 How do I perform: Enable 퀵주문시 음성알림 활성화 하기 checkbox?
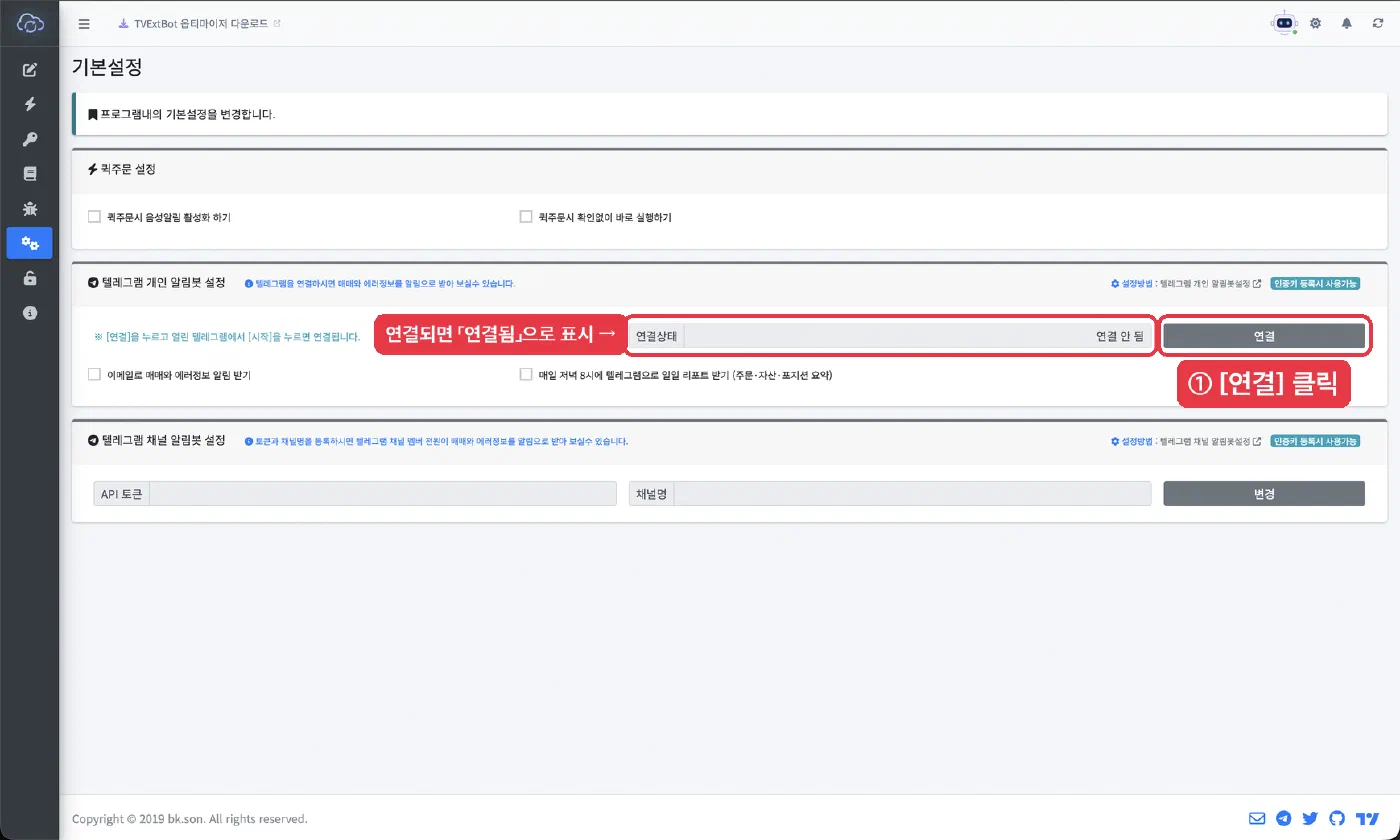[94, 216]
